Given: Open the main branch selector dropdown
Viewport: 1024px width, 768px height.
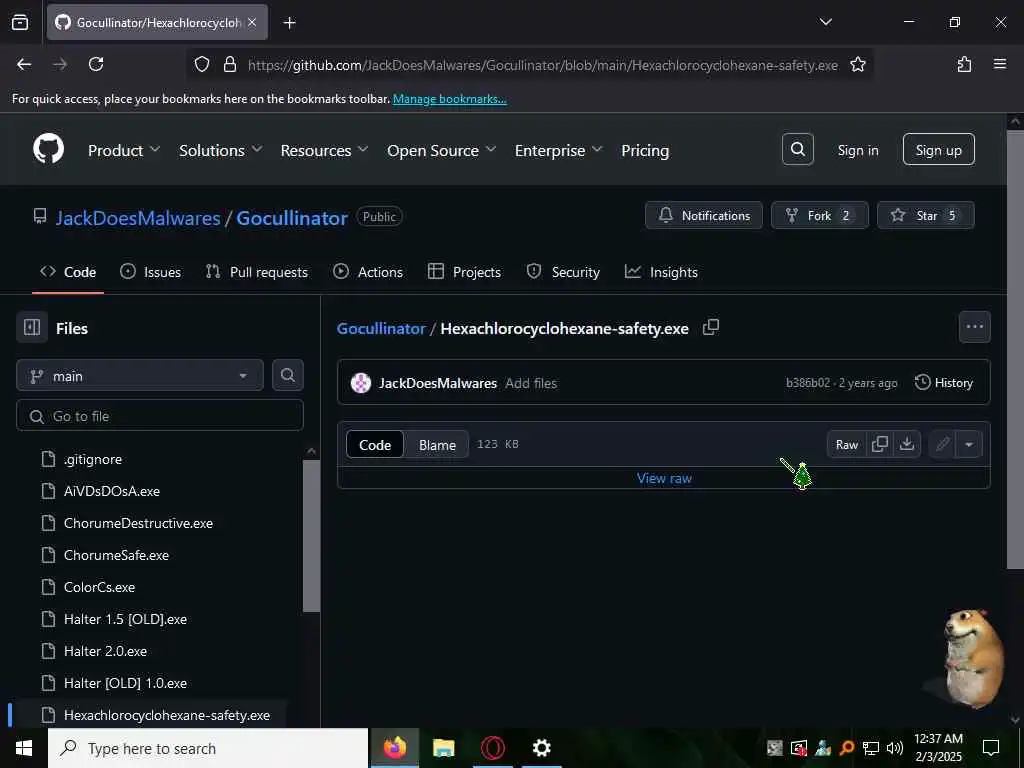Looking at the screenshot, I should [140, 376].
